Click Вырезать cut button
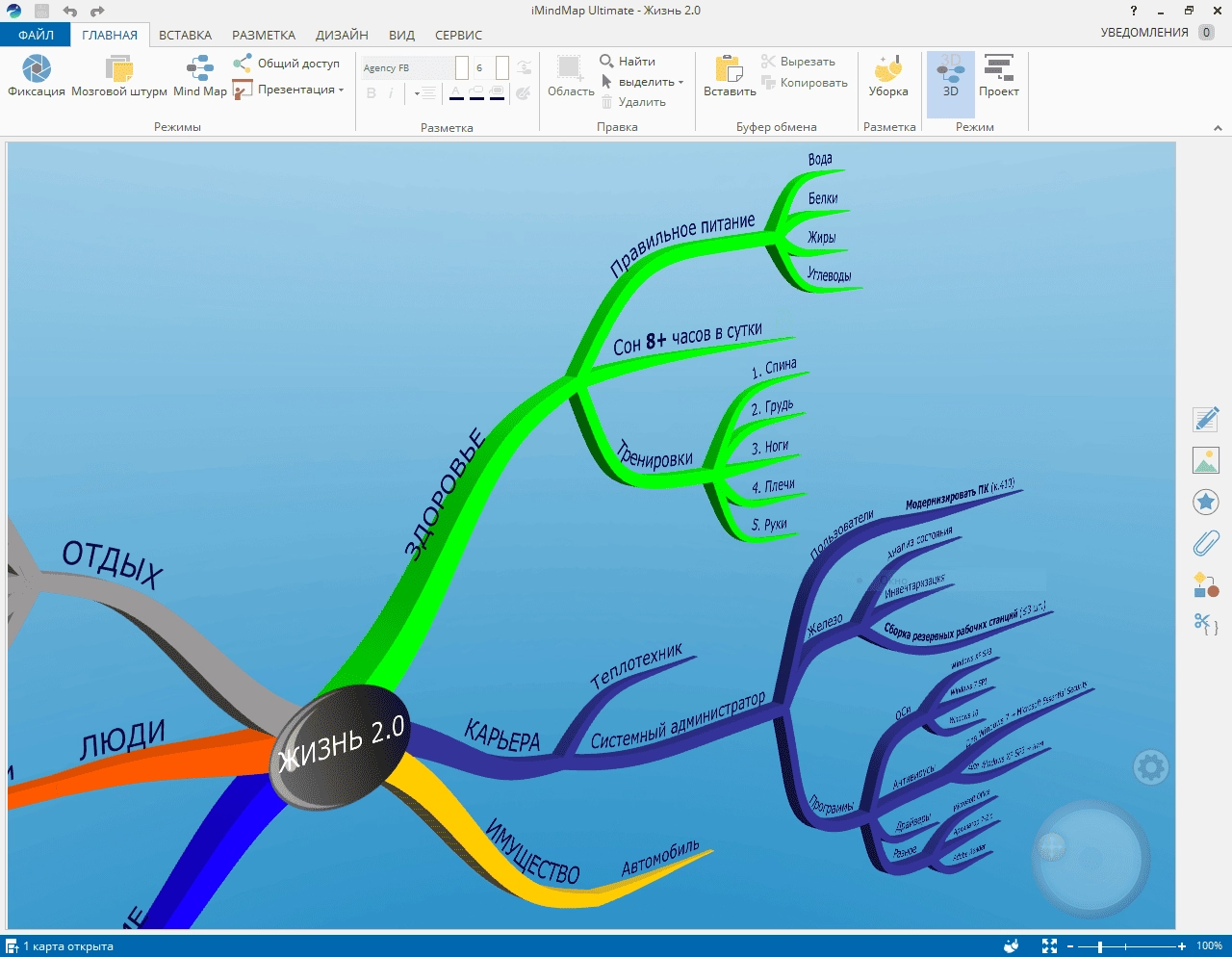 point(798,62)
